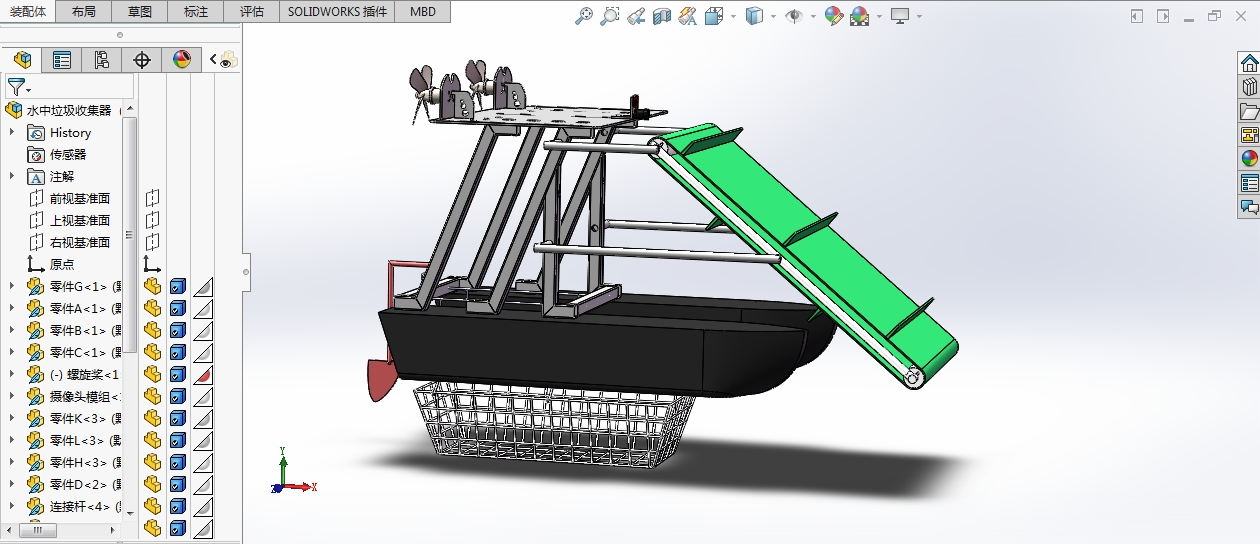The width and height of the screenshot is (1260, 544).
Task: Expand the History folder
Action: (x=12, y=132)
